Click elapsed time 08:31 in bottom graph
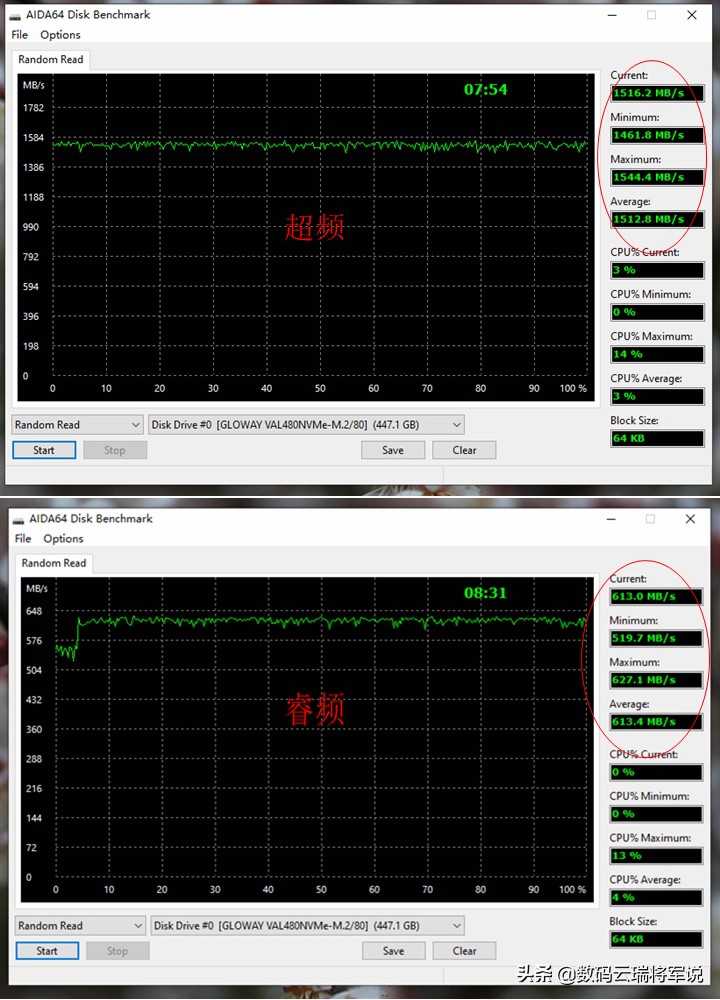This screenshot has height=1000, width=720. click(x=485, y=593)
